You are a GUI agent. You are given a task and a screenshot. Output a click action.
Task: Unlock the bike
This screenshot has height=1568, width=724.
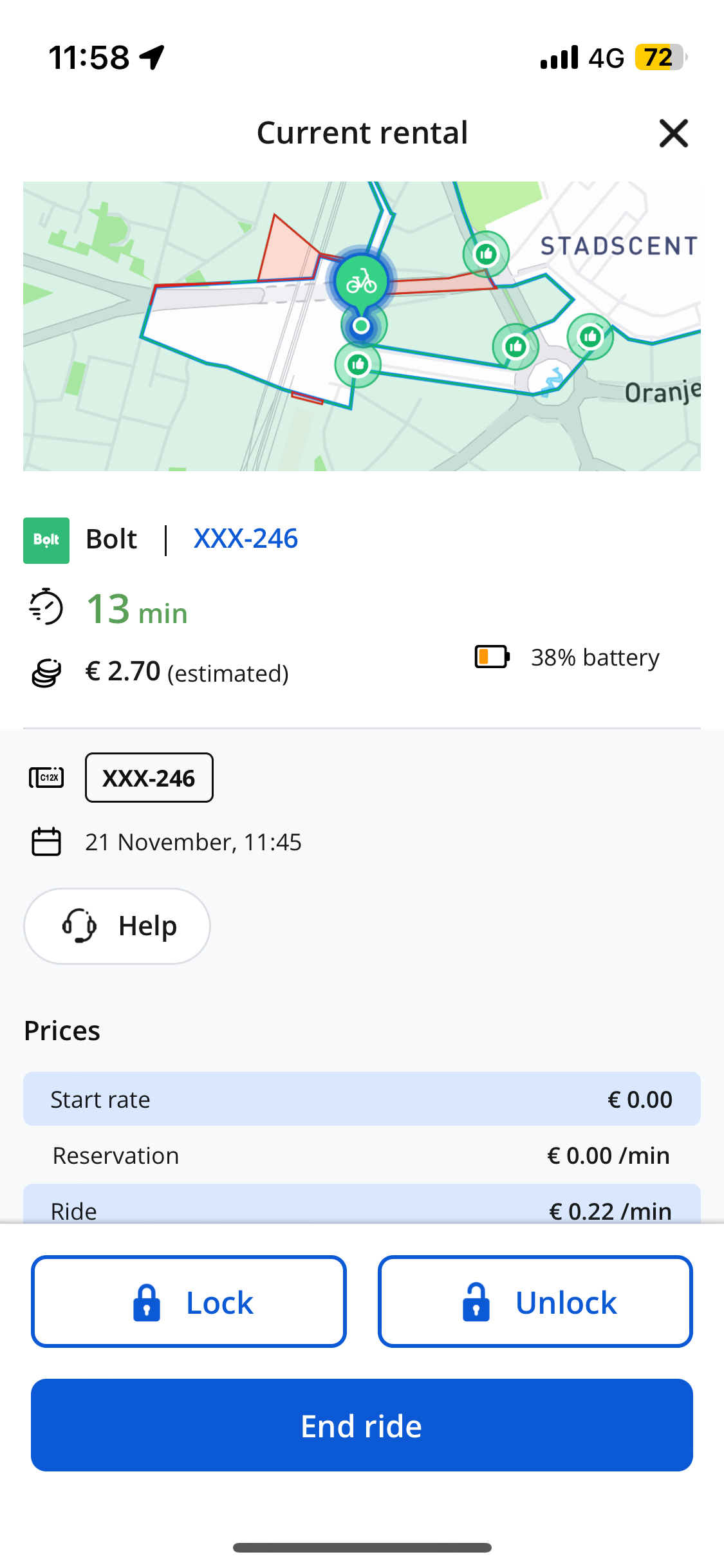pos(535,1302)
